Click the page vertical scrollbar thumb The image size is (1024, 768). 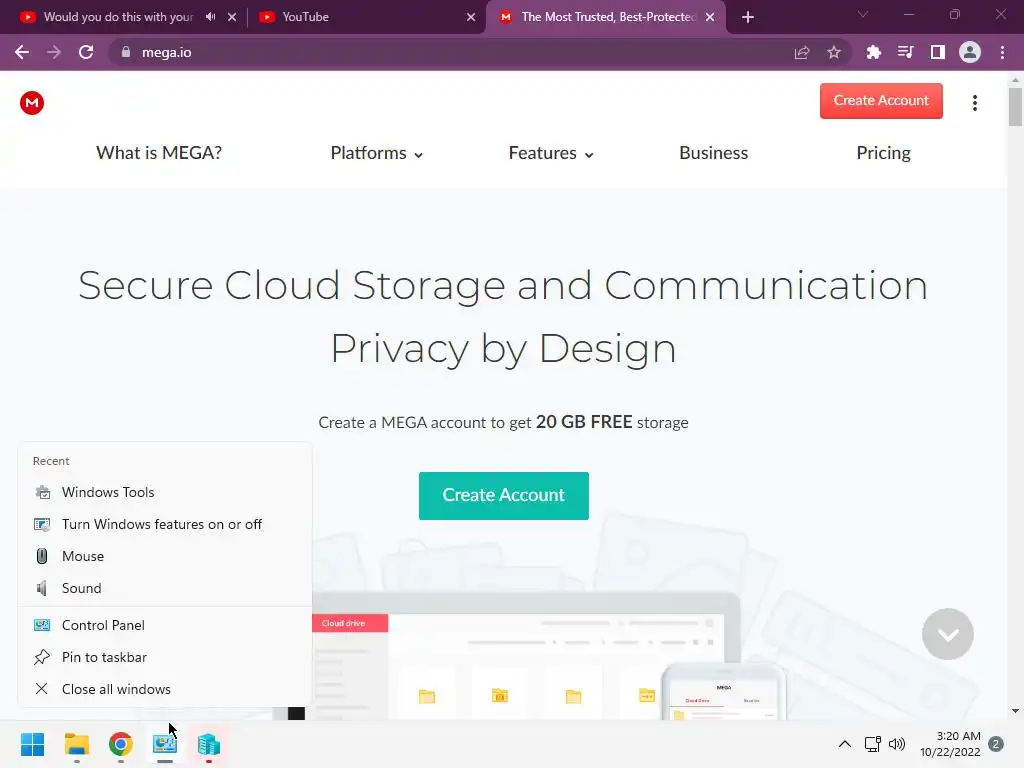tap(1015, 106)
